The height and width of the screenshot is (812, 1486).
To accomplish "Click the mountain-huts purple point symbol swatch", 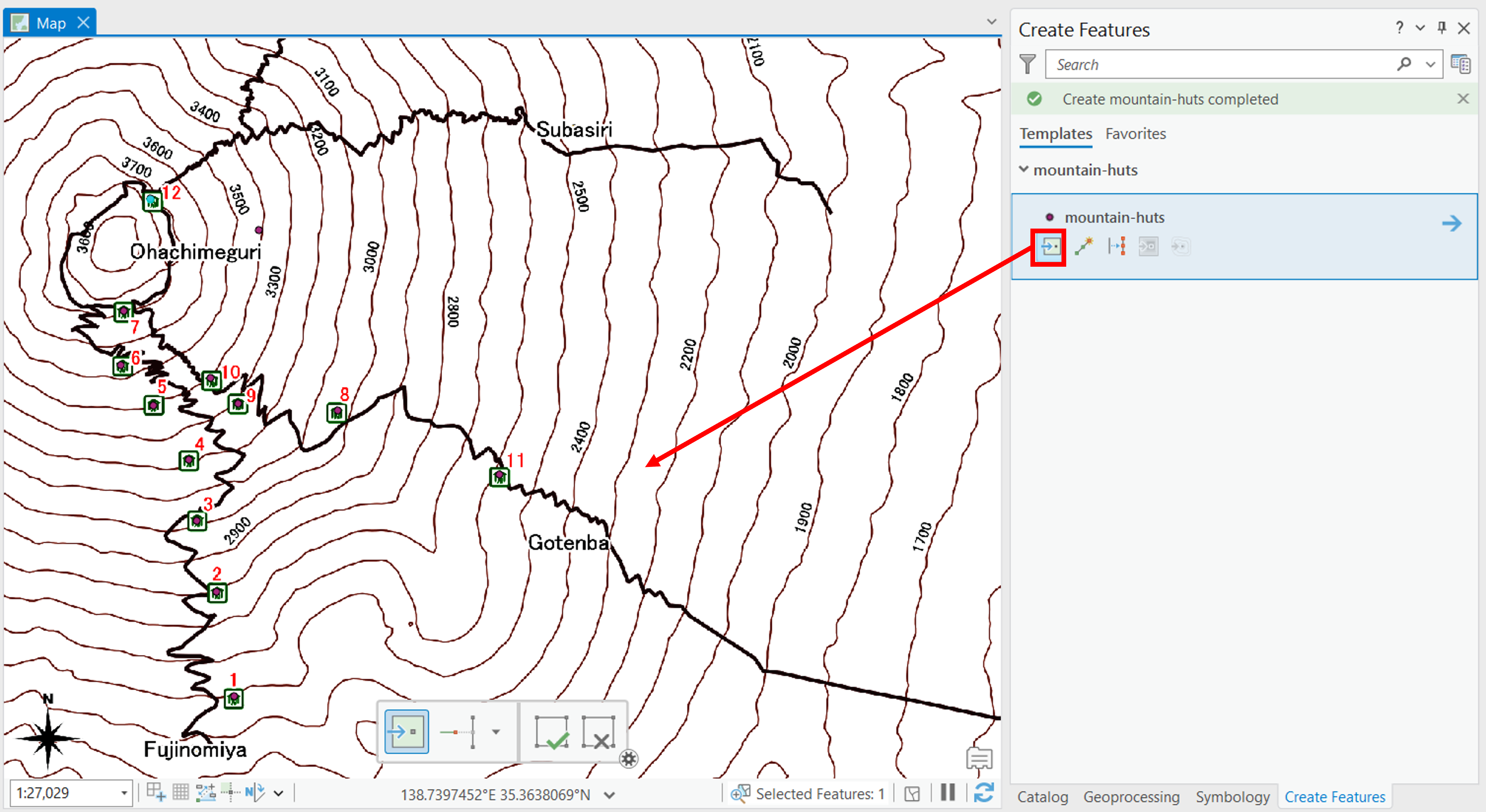I will [1050, 217].
